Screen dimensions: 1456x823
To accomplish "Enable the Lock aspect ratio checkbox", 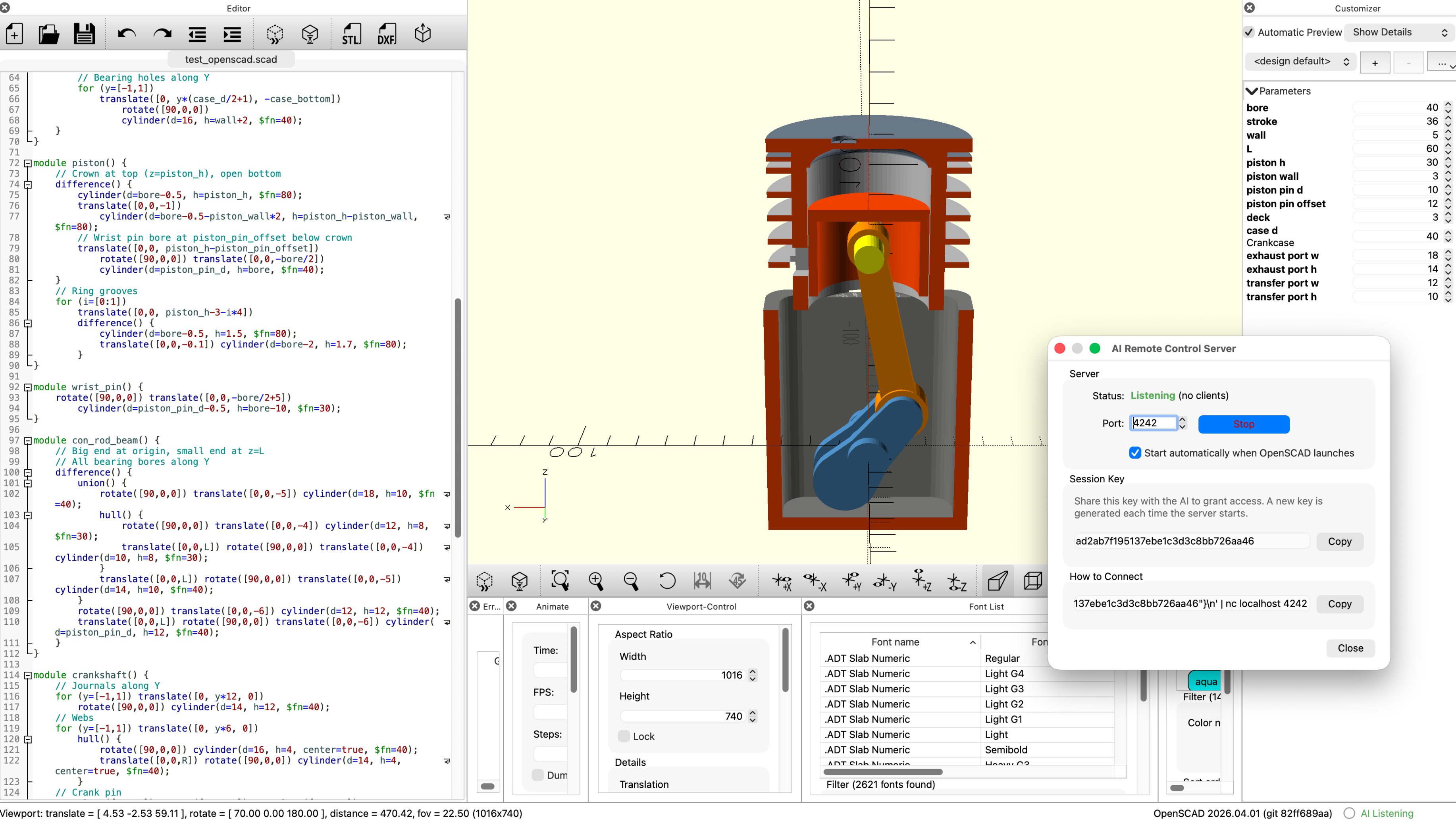I will [624, 736].
